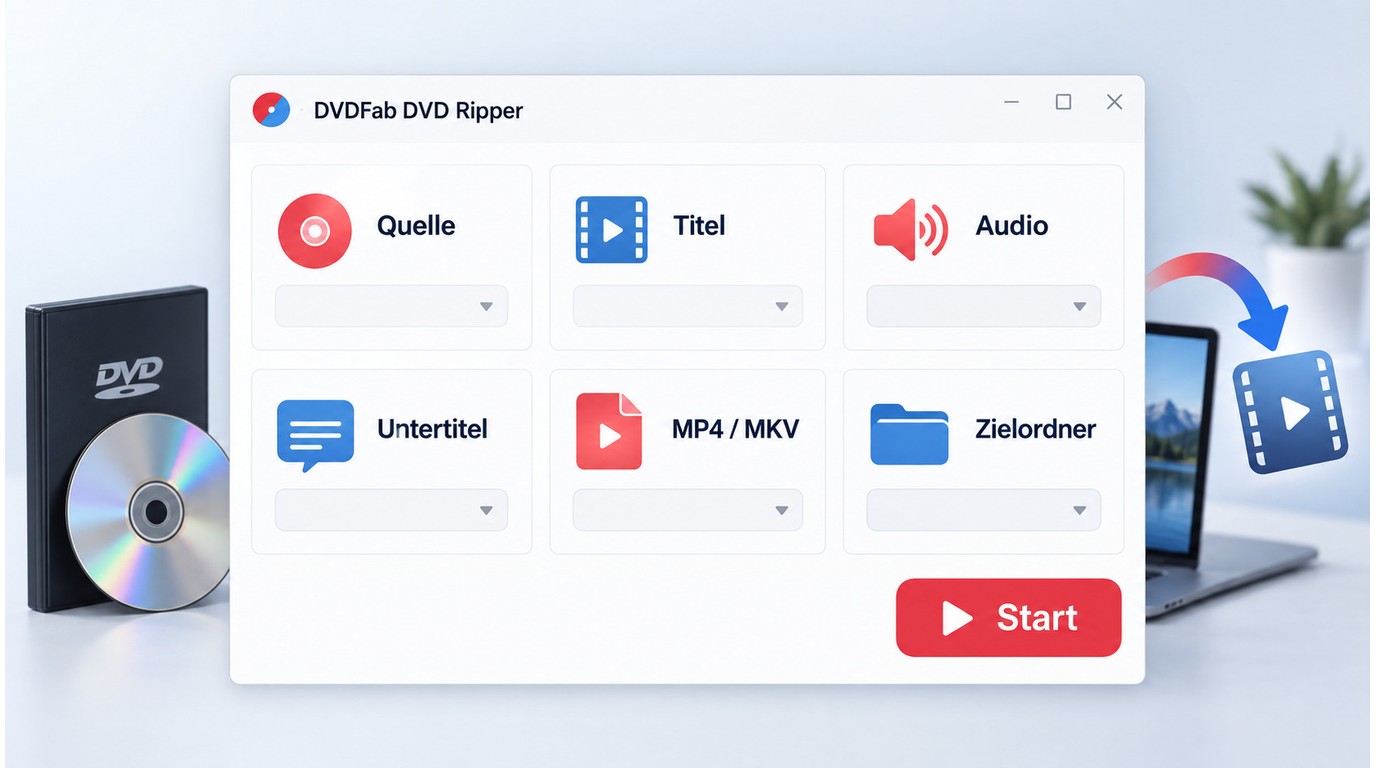Screen dimensions: 1376x768
Task: Open the Zielordner dropdown
Action: click(983, 510)
